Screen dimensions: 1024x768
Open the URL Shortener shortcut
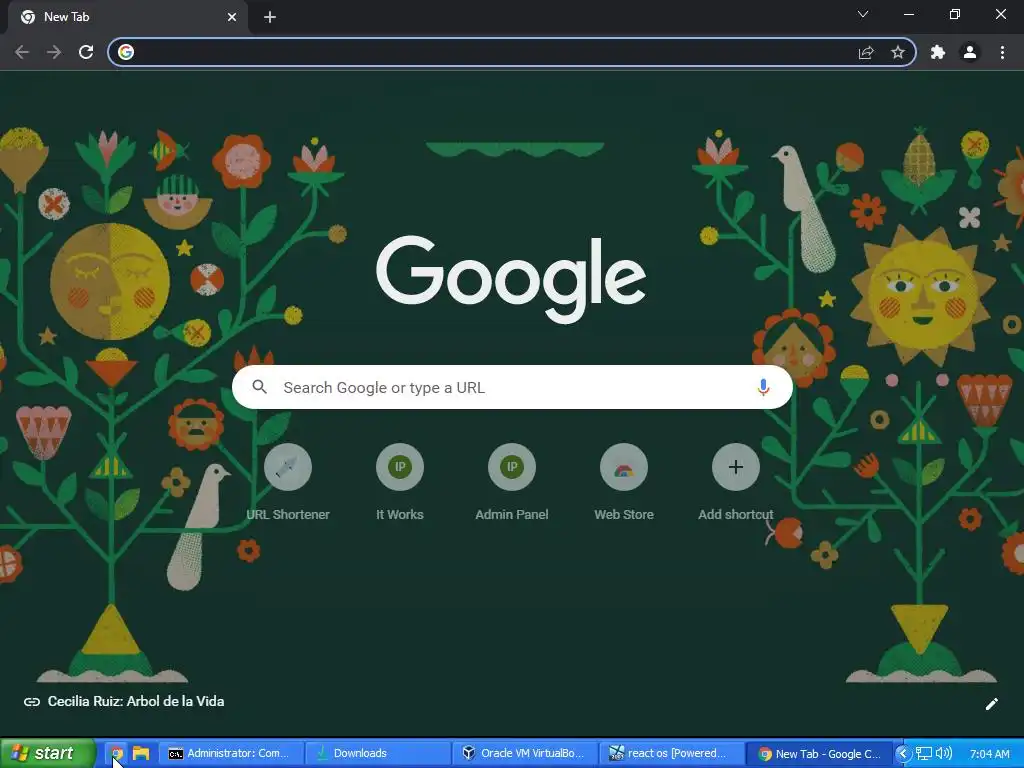(x=288, y=483)
